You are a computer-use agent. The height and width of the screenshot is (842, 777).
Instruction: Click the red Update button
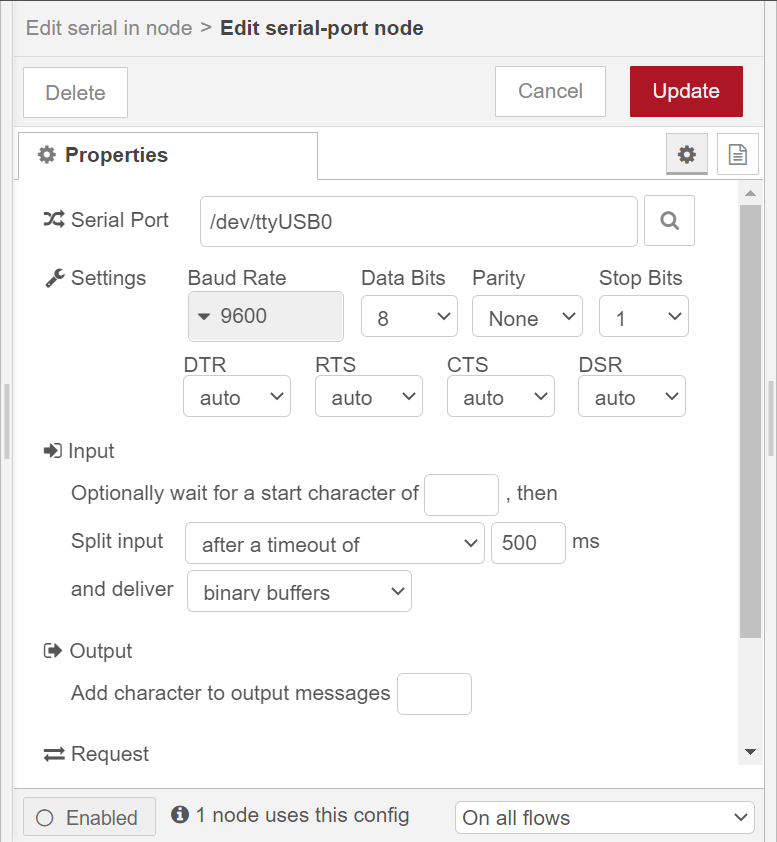pos(686,91)
